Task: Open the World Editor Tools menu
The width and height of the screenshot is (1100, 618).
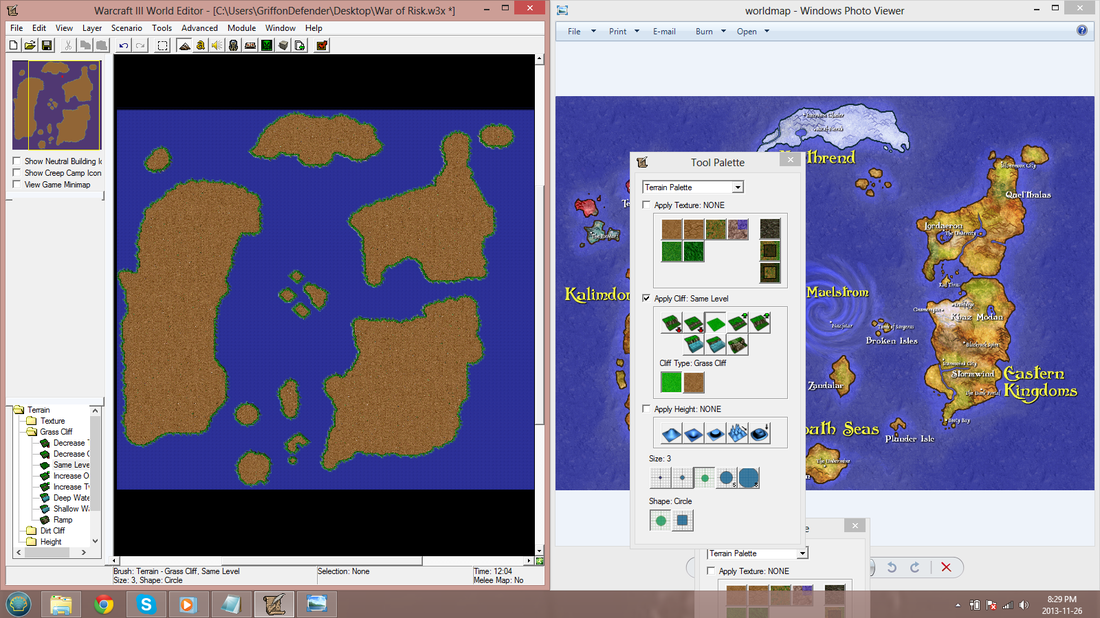Action: pos(161,28)
